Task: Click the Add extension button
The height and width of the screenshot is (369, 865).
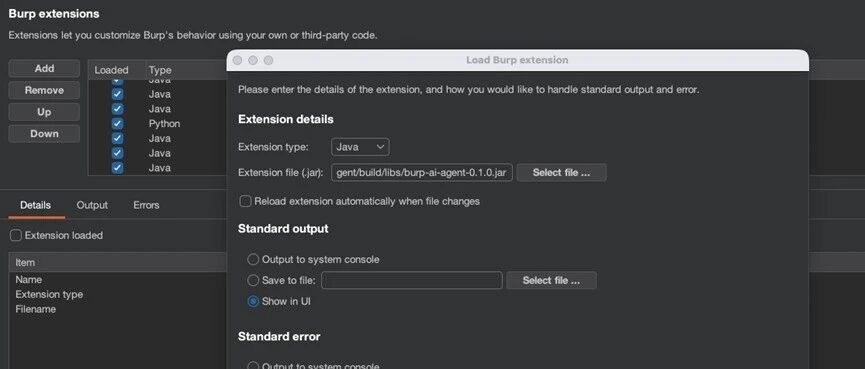Action: [x=44, y=68]
